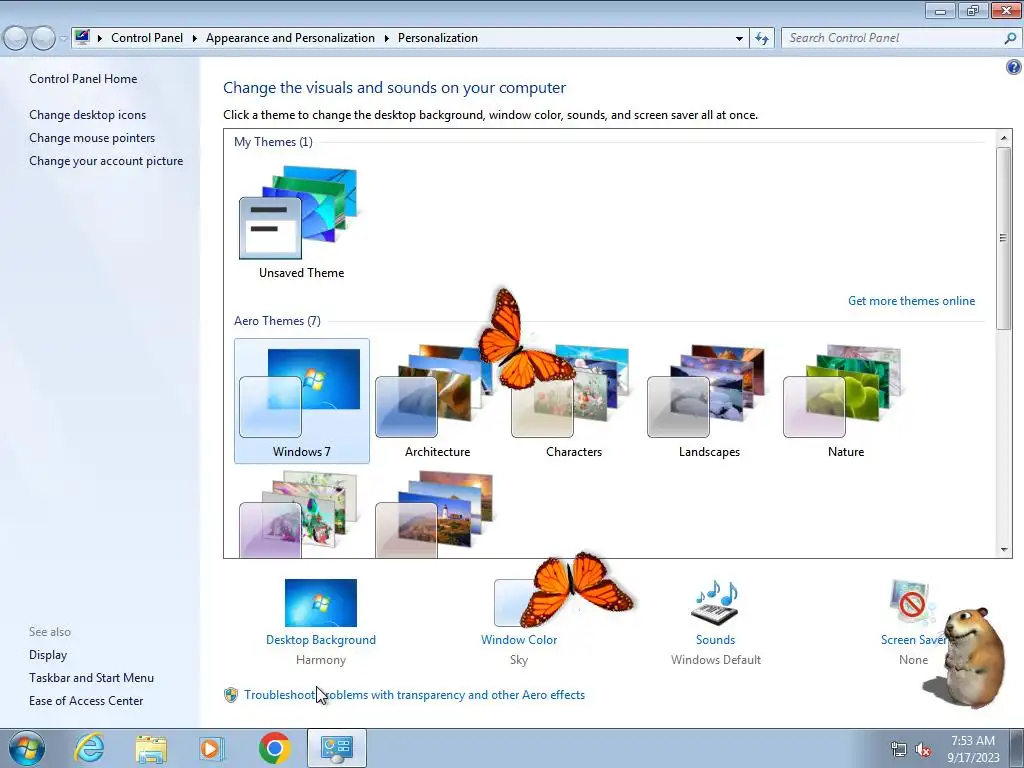This screenshot has height=768, width=1024.
Task: Apply the Nature theme
Action: point(844,400)
